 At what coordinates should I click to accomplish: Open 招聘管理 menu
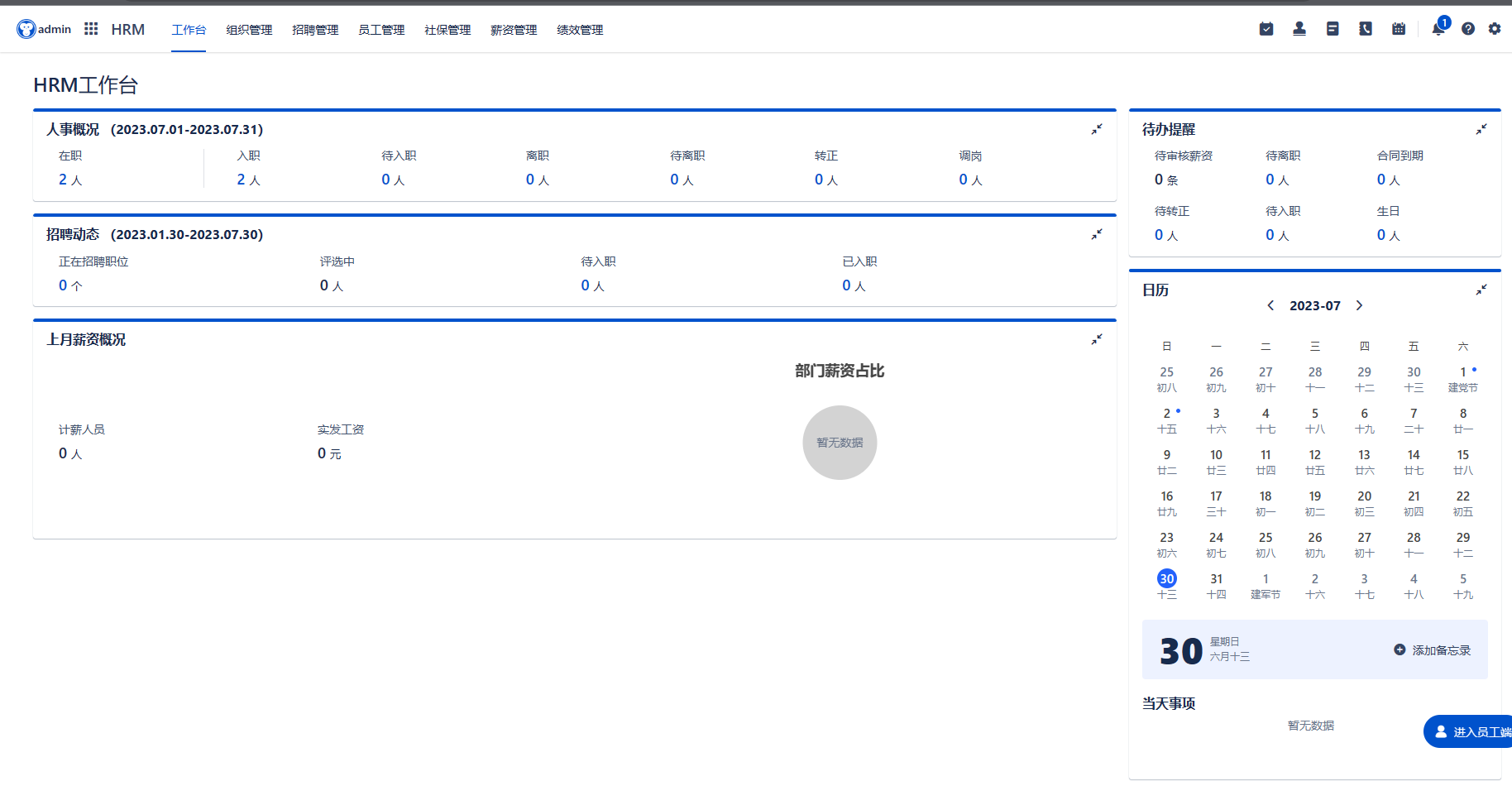click(315, 30)
